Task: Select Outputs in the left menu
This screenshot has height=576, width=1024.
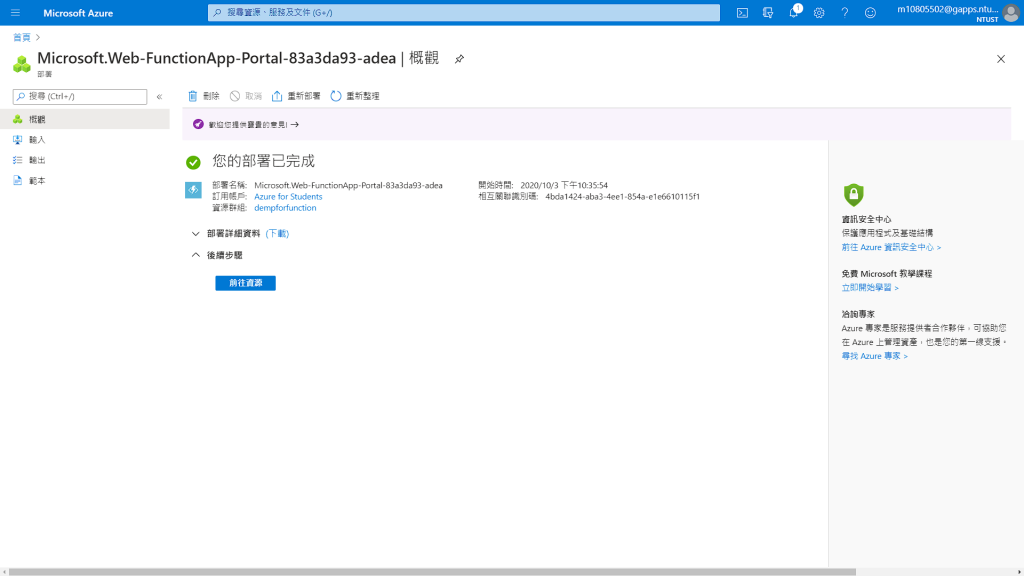Action: (85, 160)
